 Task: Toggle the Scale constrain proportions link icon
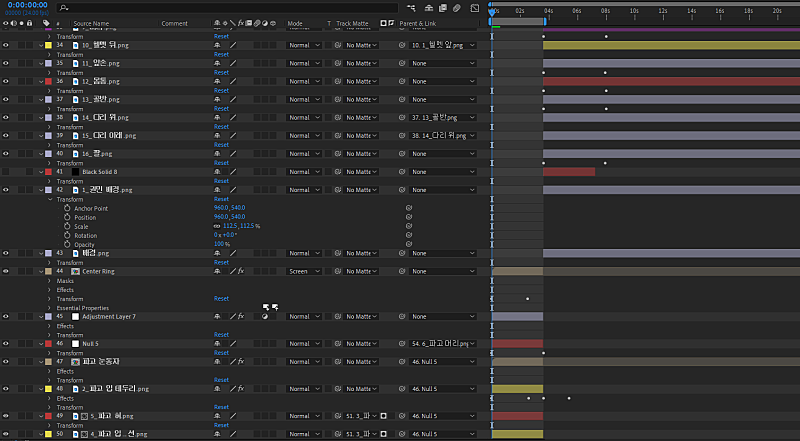217,226
